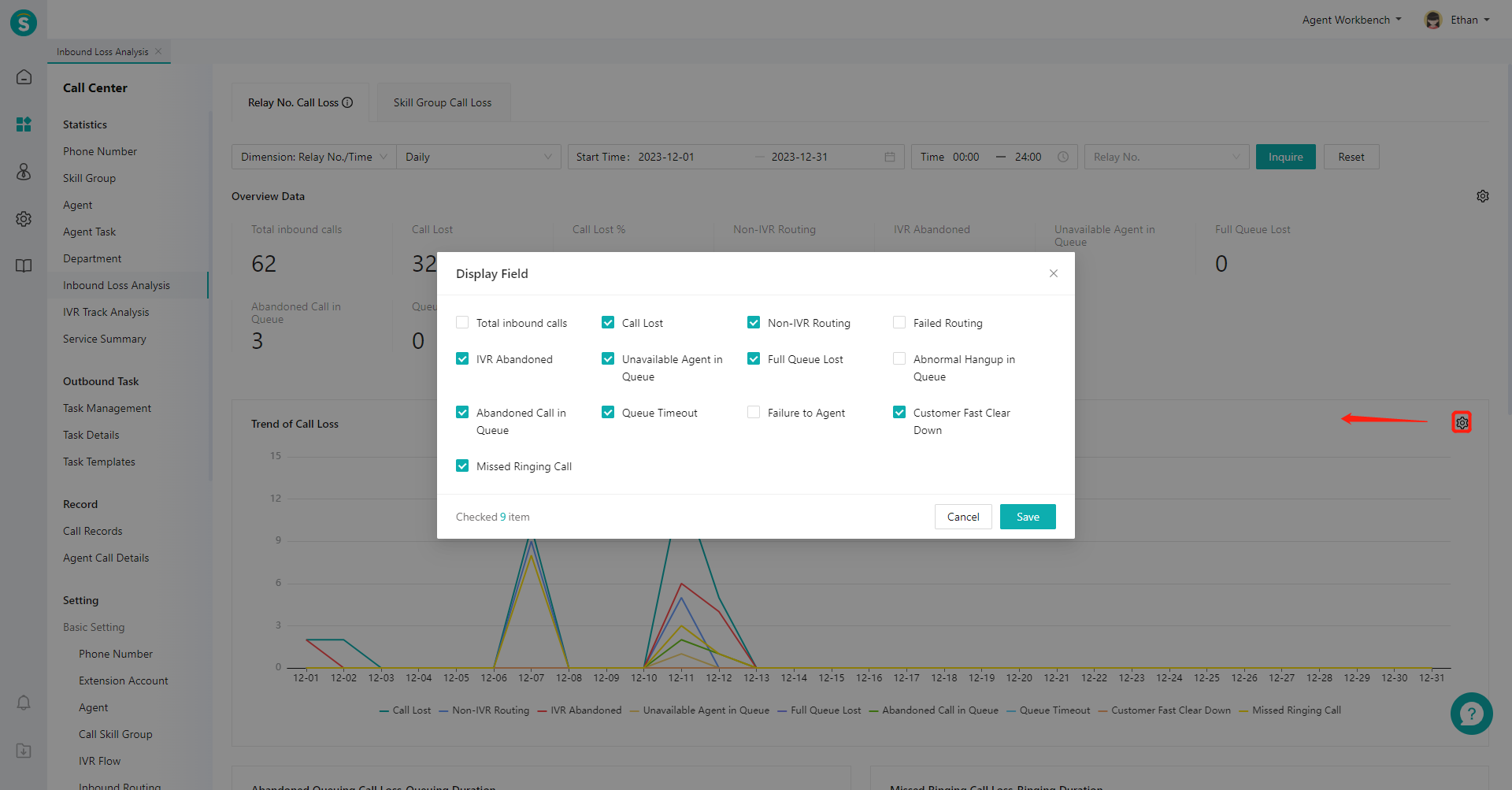
Task: Open calendar icon in Start Time field
Action: [890, 157]
